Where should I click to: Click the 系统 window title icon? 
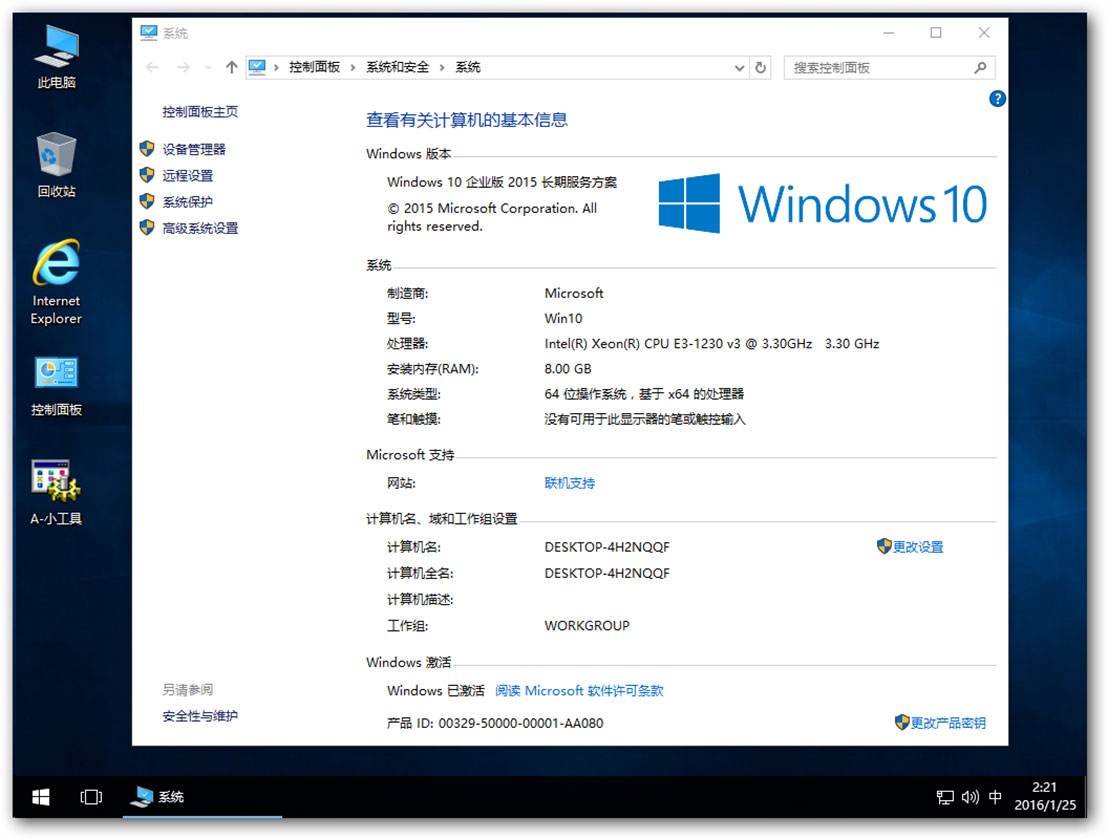pyautogui.click(x=148, y=33)
